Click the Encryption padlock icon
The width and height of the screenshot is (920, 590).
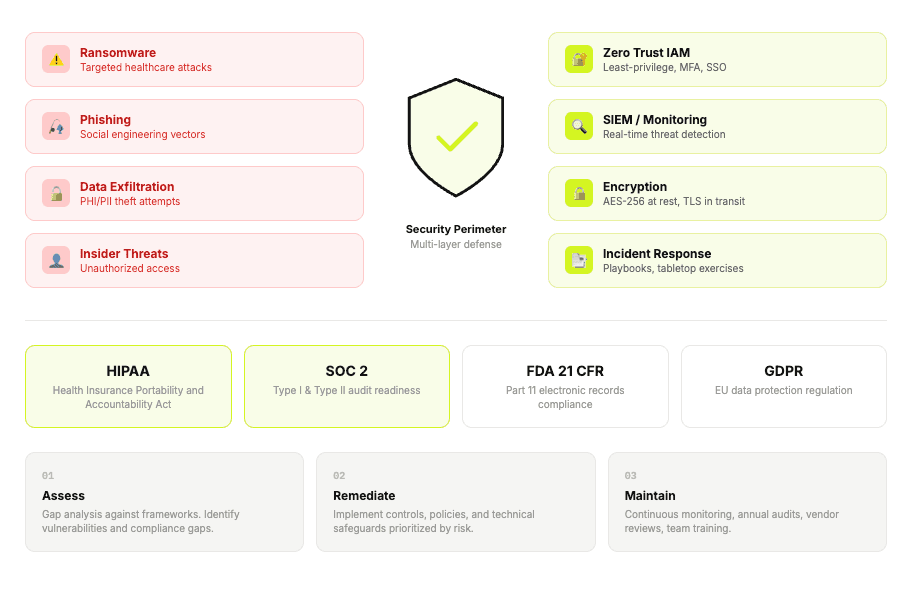coord(579,193)
